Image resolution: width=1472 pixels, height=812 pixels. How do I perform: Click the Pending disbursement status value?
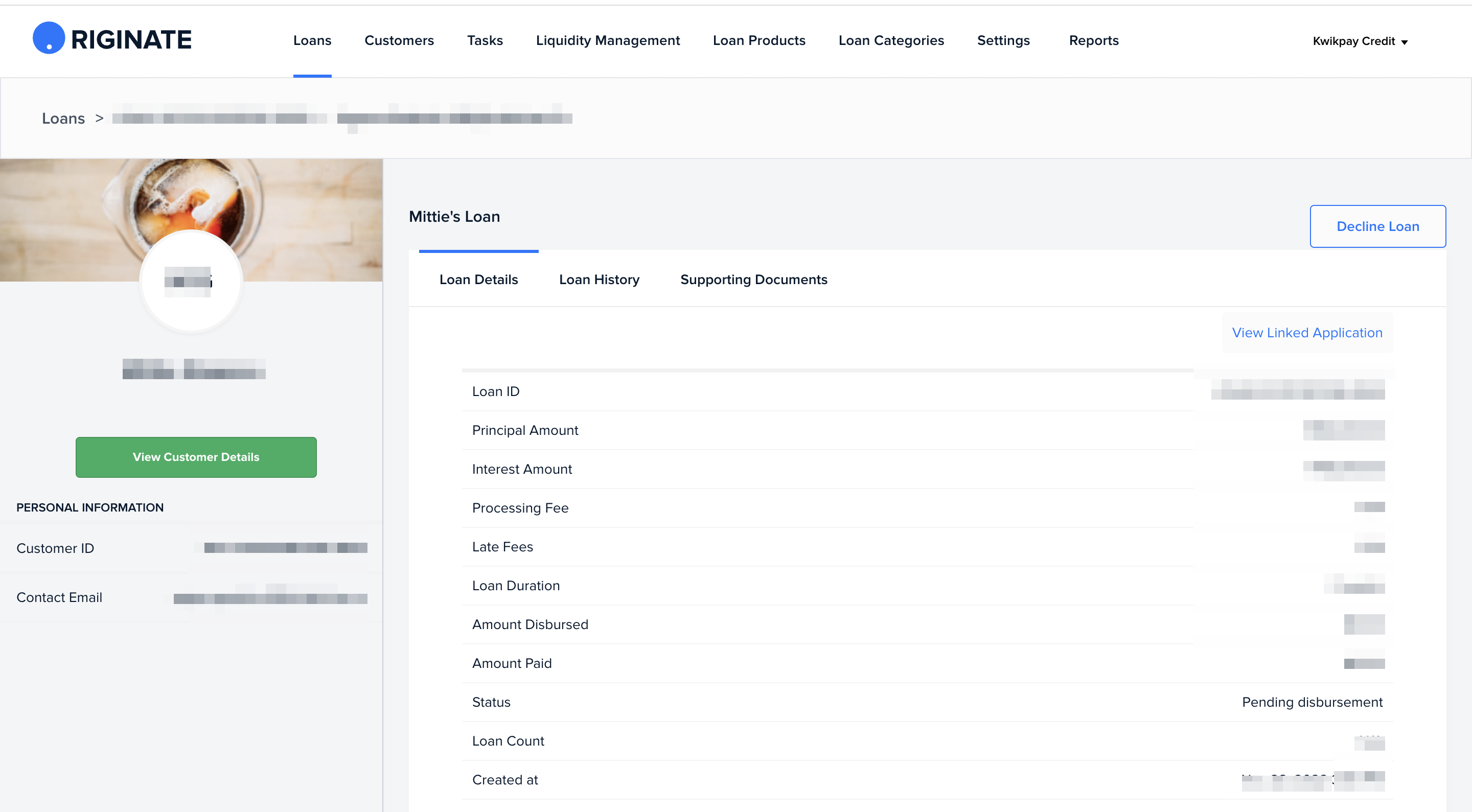1312,702
